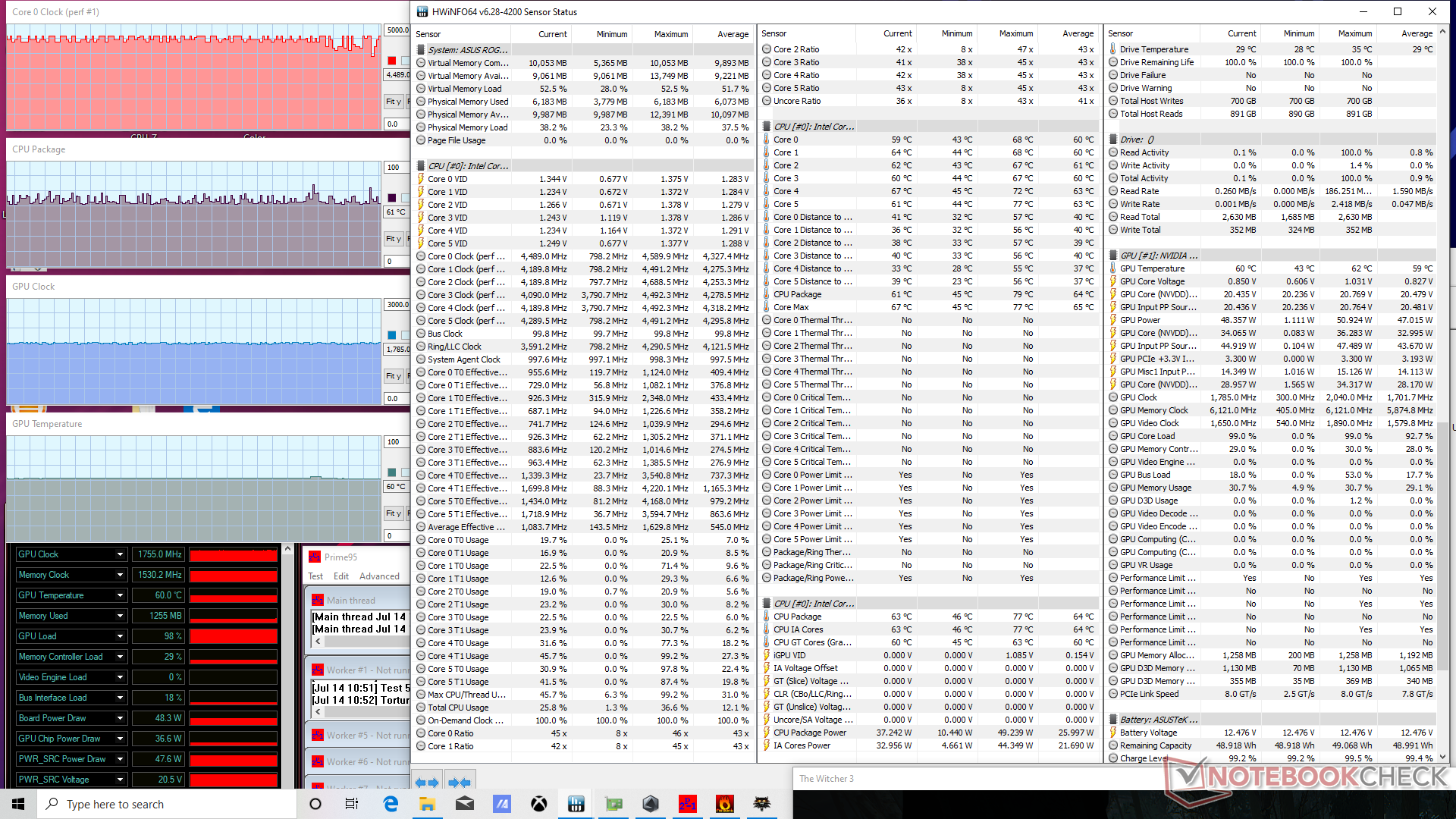This screenshot has width=1456, height=819.
Task: Open File Explorer from the taskbar
Action: (x=428, y=804)
